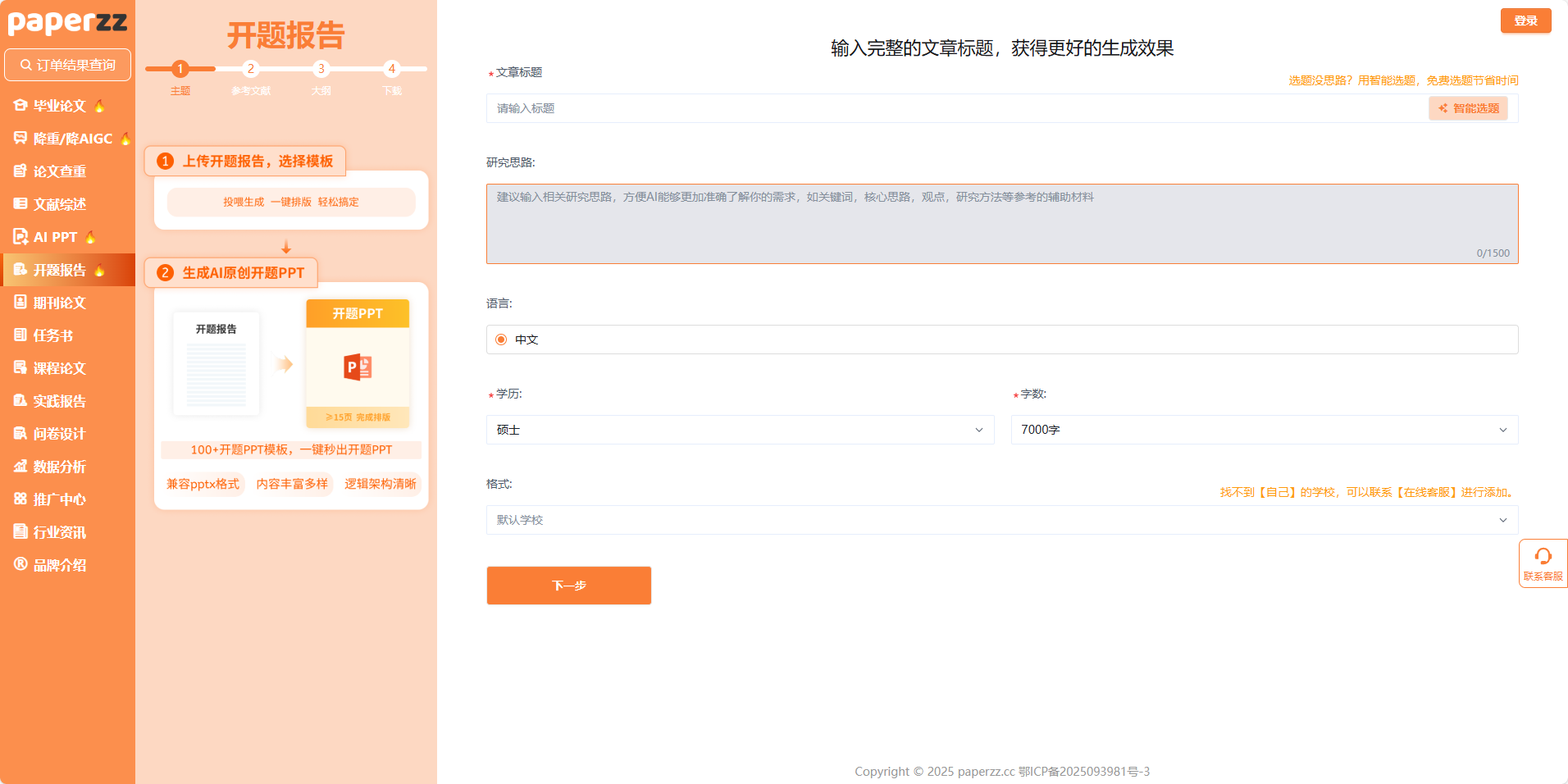This screenshot has height=784, width=1568.
Task: Click the 论文查重 sidebar icon
Action: [21, 171]
